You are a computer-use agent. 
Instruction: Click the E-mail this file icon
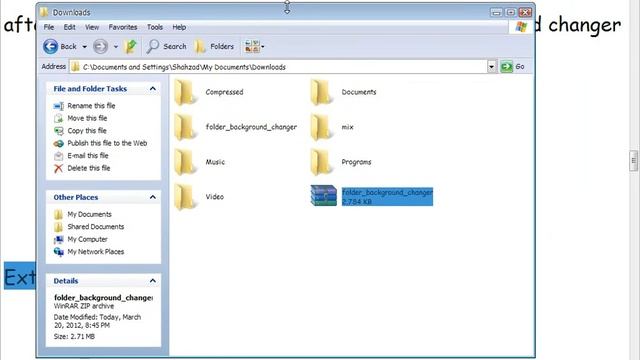pyautogui.click(x=59, y=156)
